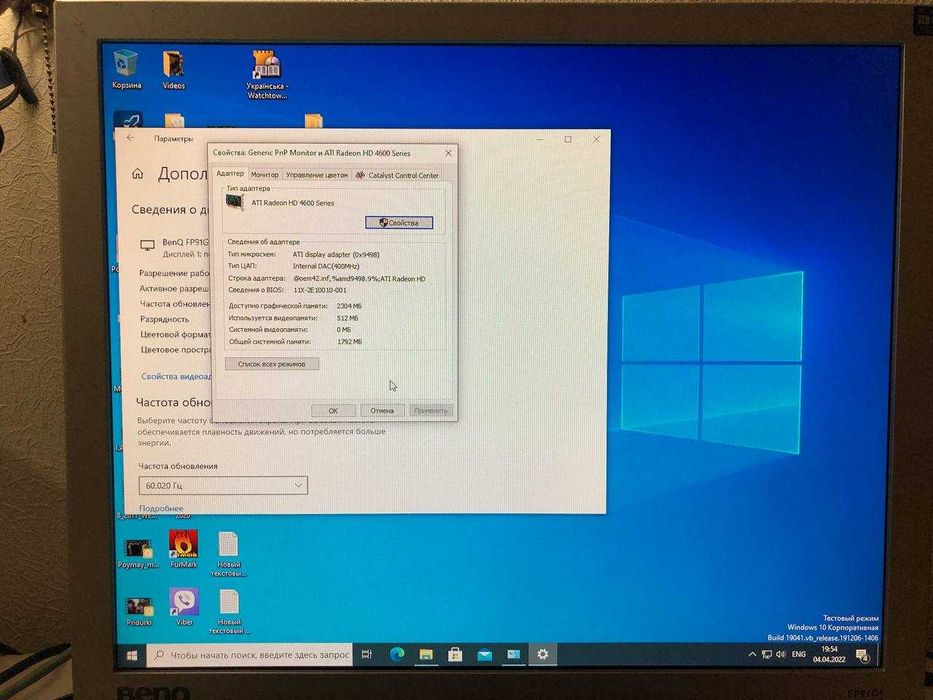
Task: Open the Свойства видеоадаптера link
Action: (x=176, y=376)
